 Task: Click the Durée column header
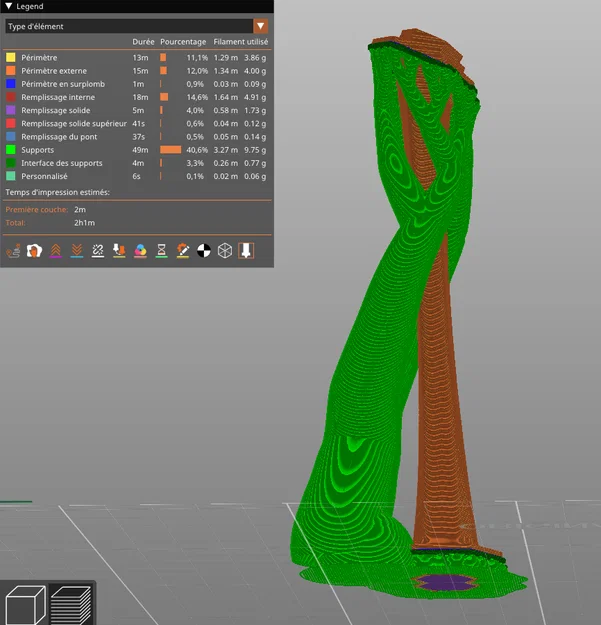pyautogui.click(x=143, y=42)
